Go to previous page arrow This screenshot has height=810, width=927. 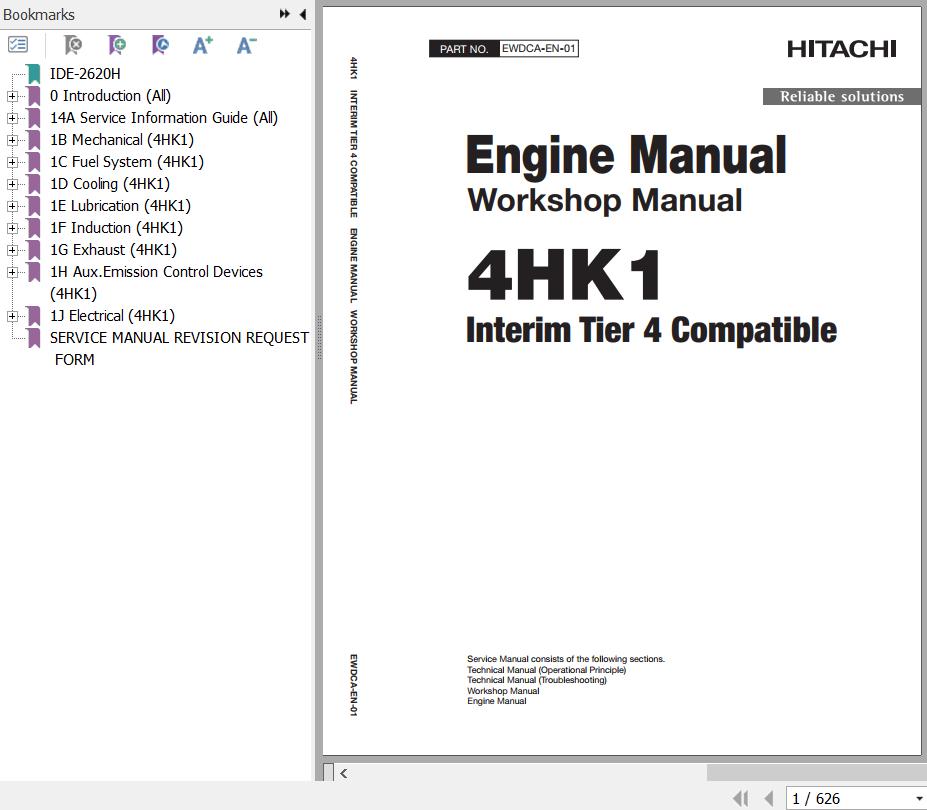pyautogui.click(x=769, y=798)
